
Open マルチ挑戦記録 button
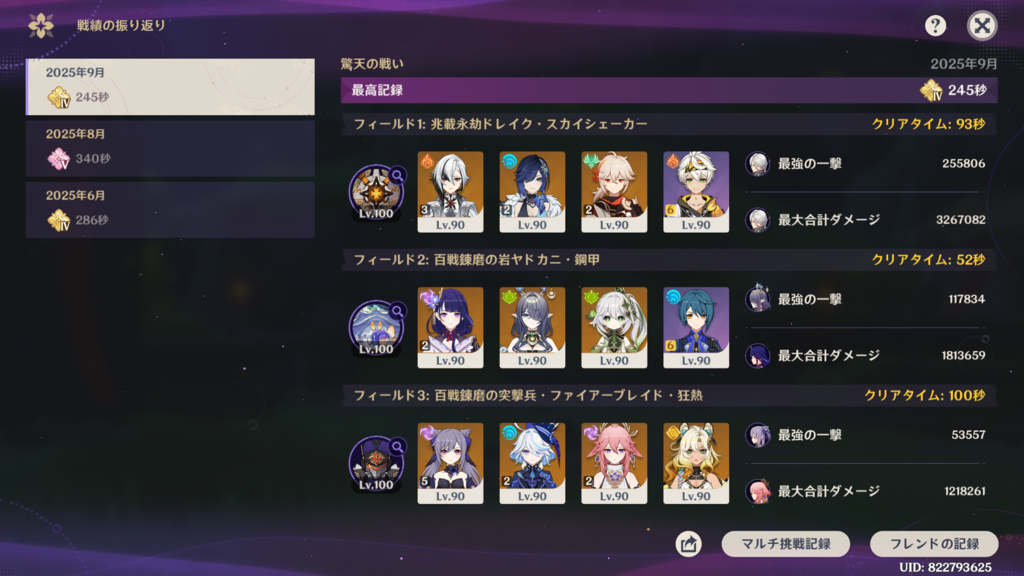pos(786,544)
